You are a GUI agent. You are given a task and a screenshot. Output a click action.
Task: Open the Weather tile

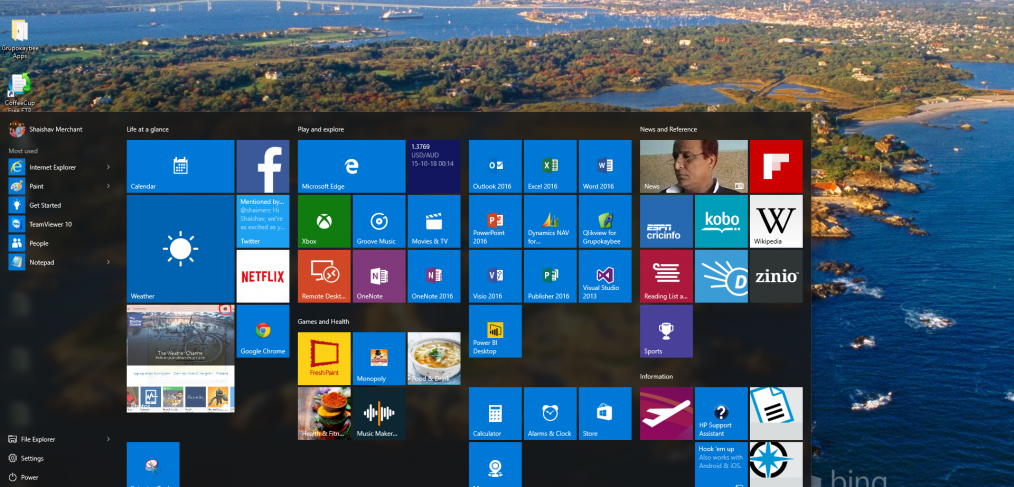click(x=180, y=249)
